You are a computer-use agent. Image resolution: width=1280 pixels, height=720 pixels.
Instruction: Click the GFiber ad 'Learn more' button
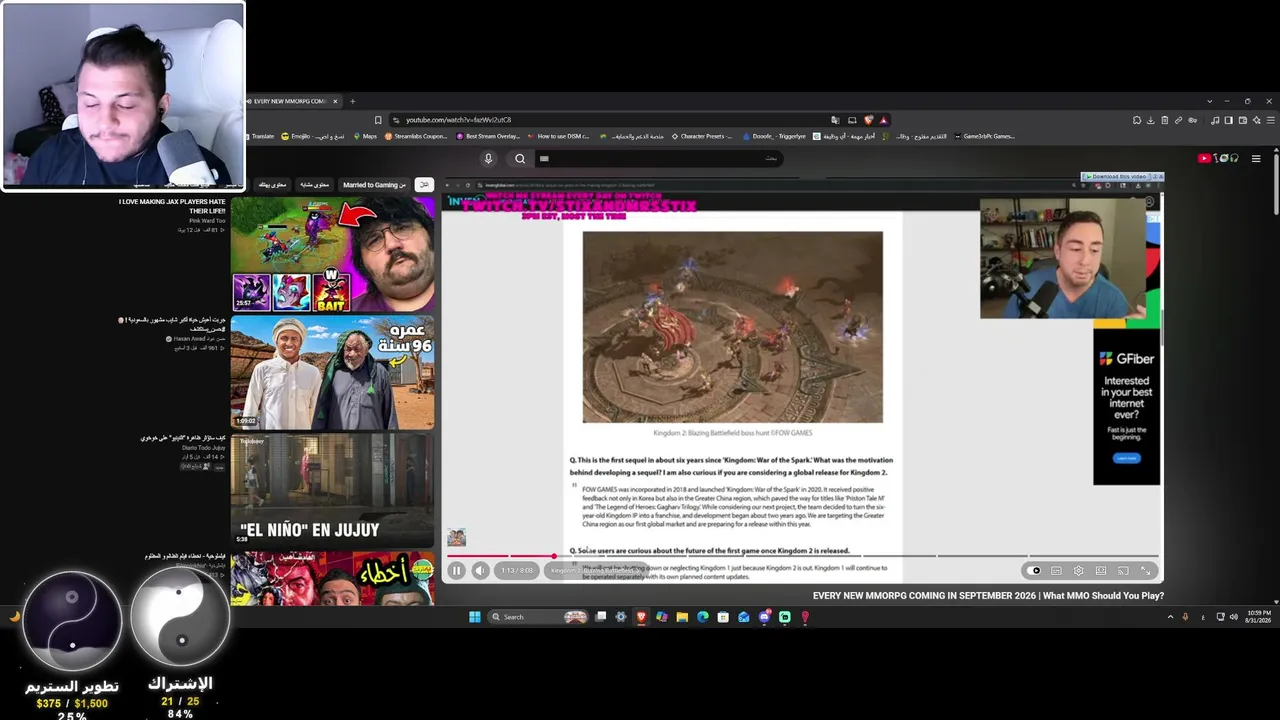(x=1126, y=458)
